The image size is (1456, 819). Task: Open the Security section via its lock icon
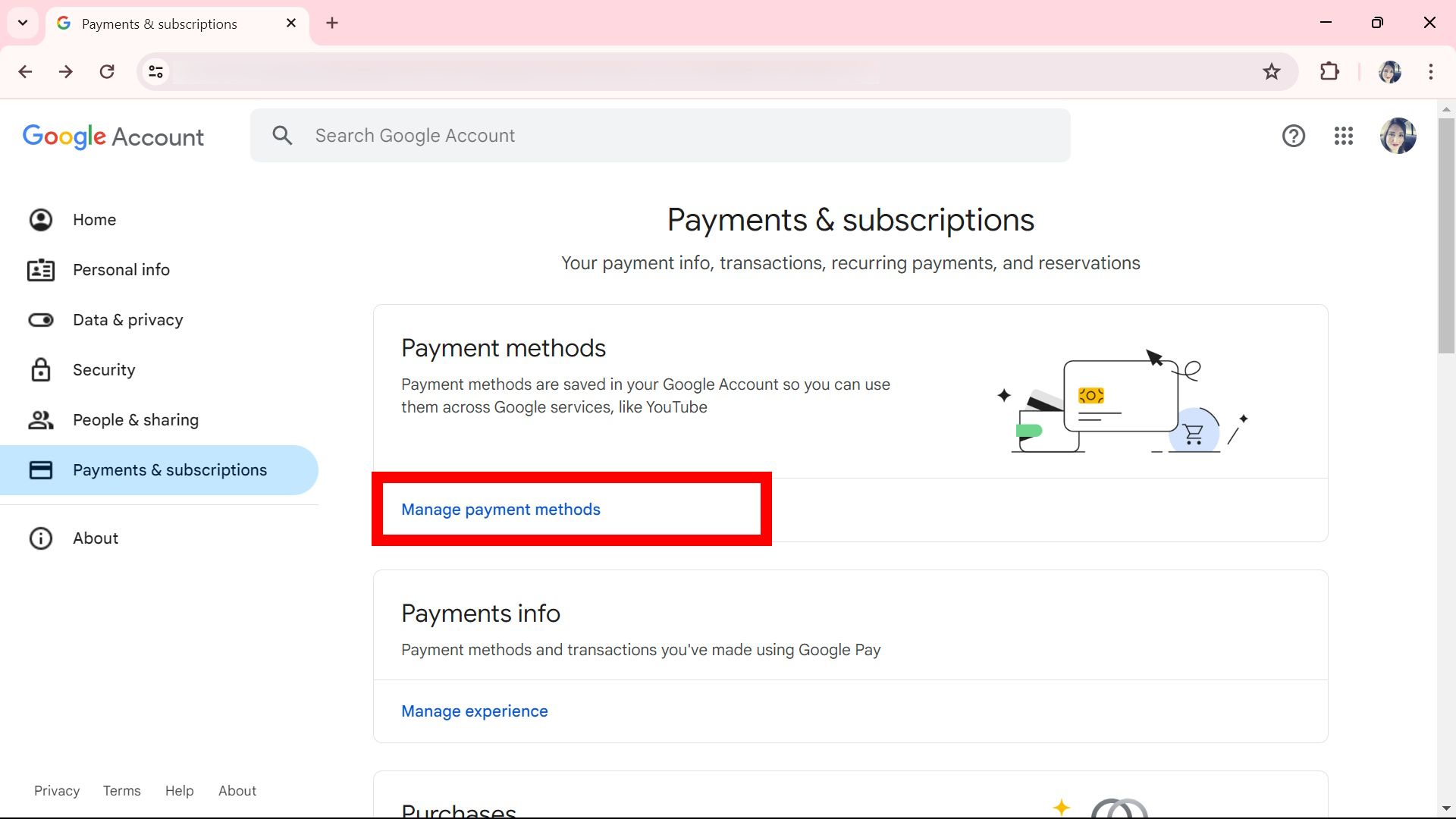click(40, 370)
